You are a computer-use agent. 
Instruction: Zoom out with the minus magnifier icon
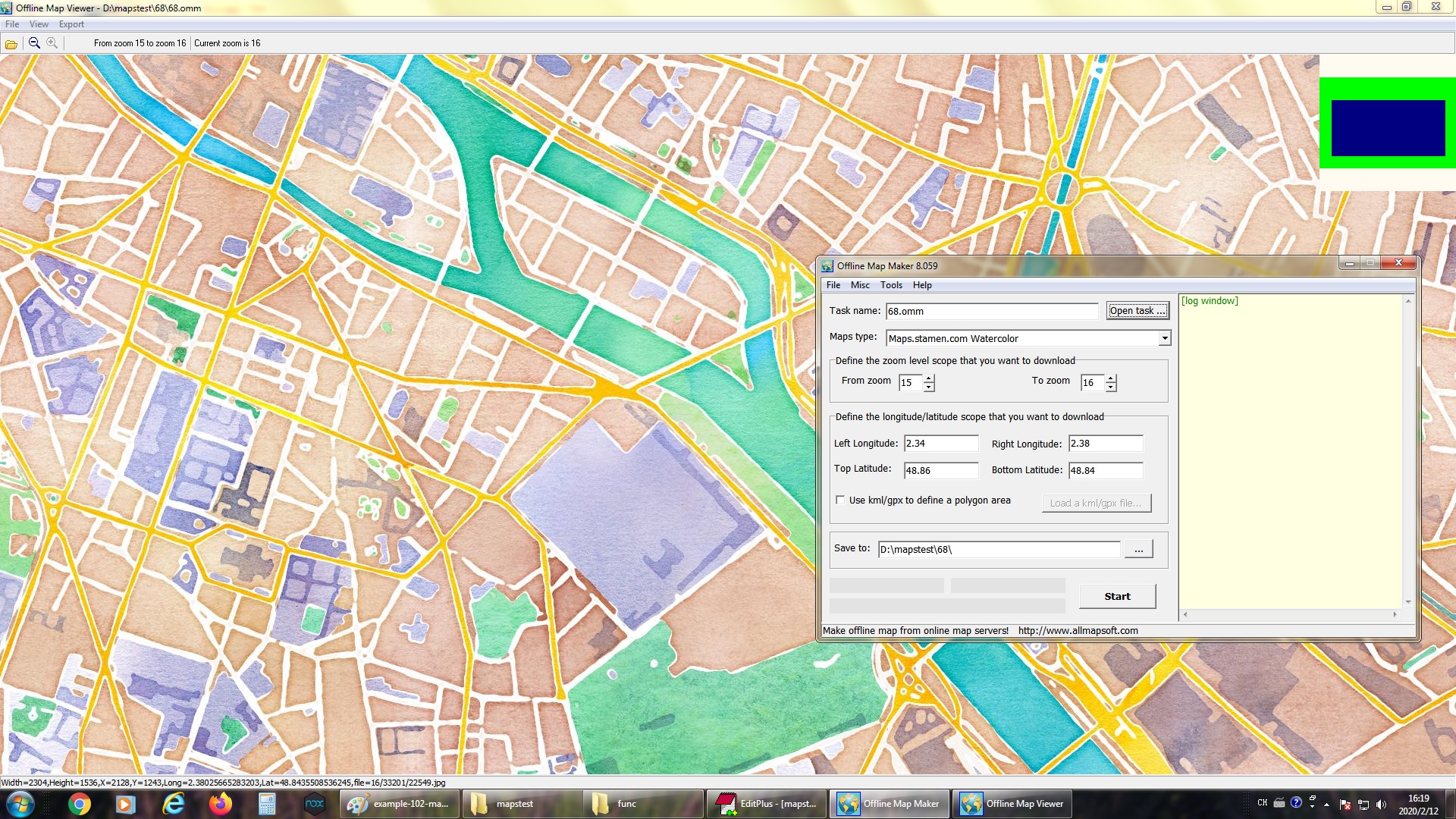tap(34, 43)
